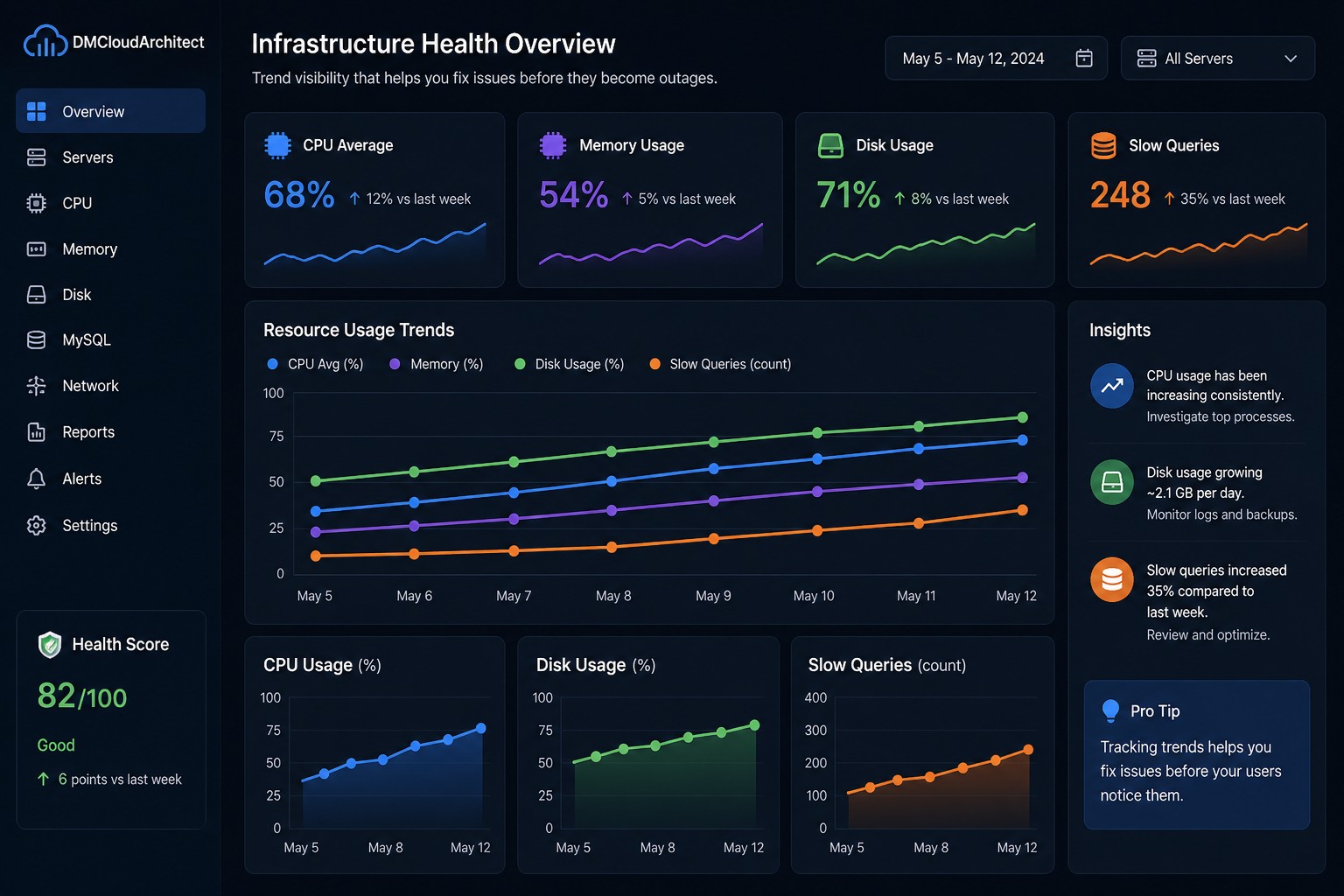Click the 54% Memory Usage value
The image size is (1344, 896).
[x=574, y=194]
